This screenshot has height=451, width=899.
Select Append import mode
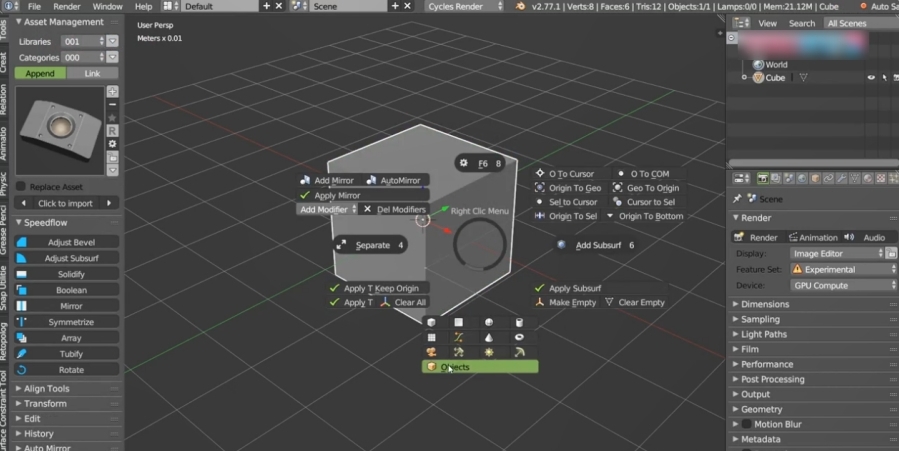[x=40, y=73]
